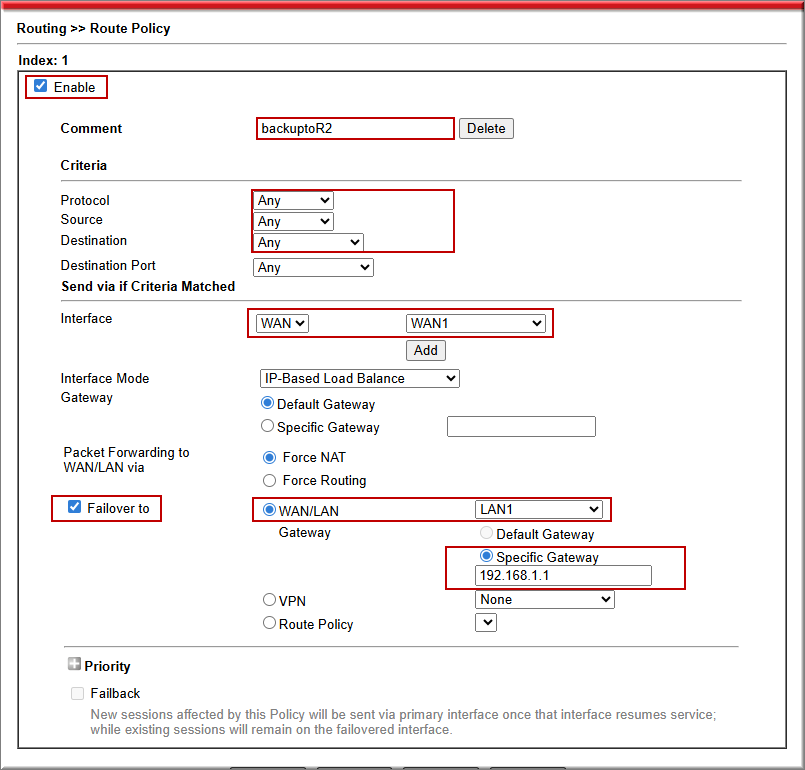The height and width of the screenshot is (770, 805).
Task: Open the LAN1 failover dropdown
Action: pyautogui.click(x=539, y=509)
